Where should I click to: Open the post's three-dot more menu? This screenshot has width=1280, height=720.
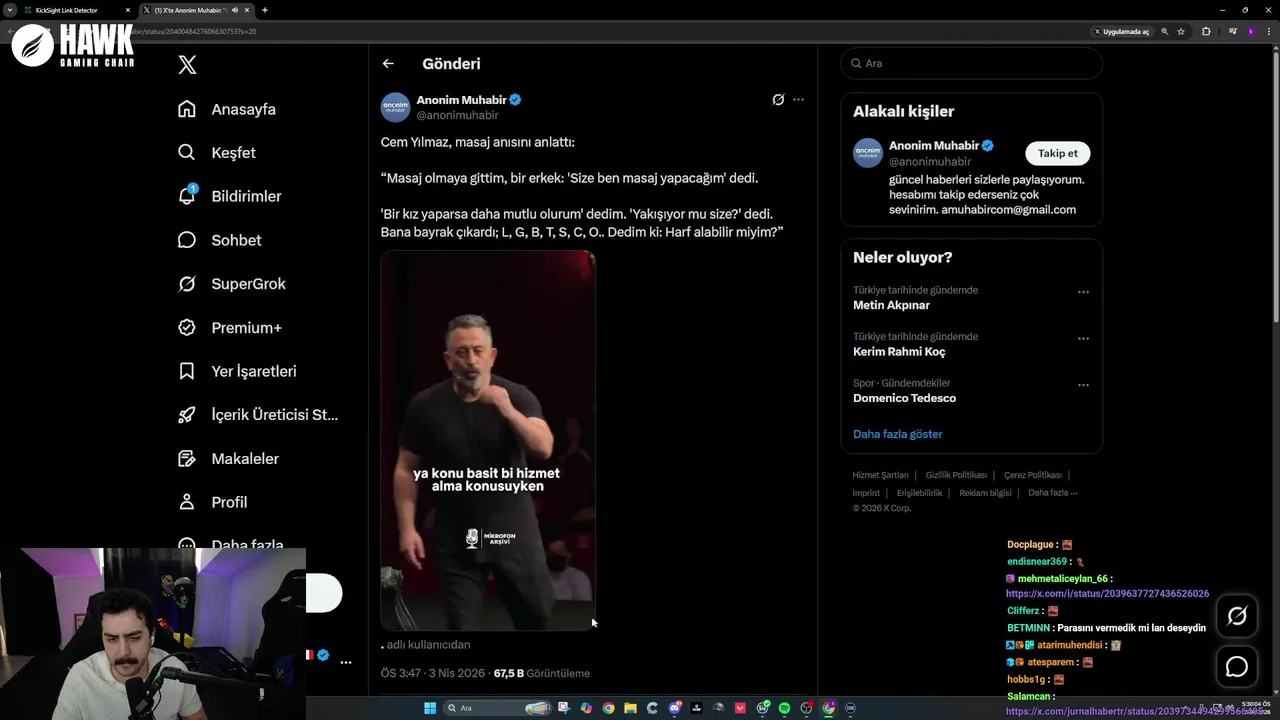pos(798,99)
